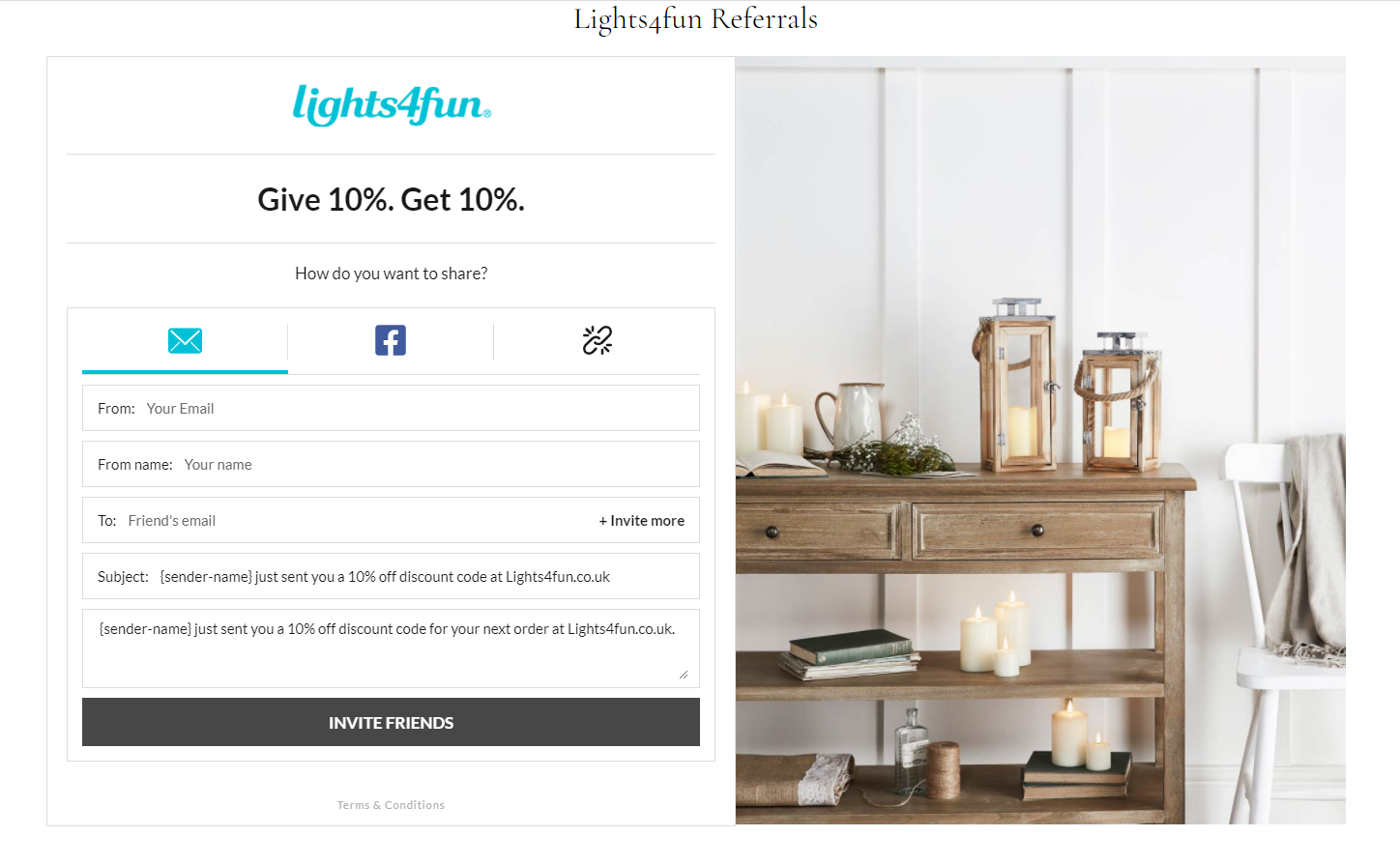The image size is (1400, 865).
Task: Click the lights4fun logo
Action: [392, 104]
